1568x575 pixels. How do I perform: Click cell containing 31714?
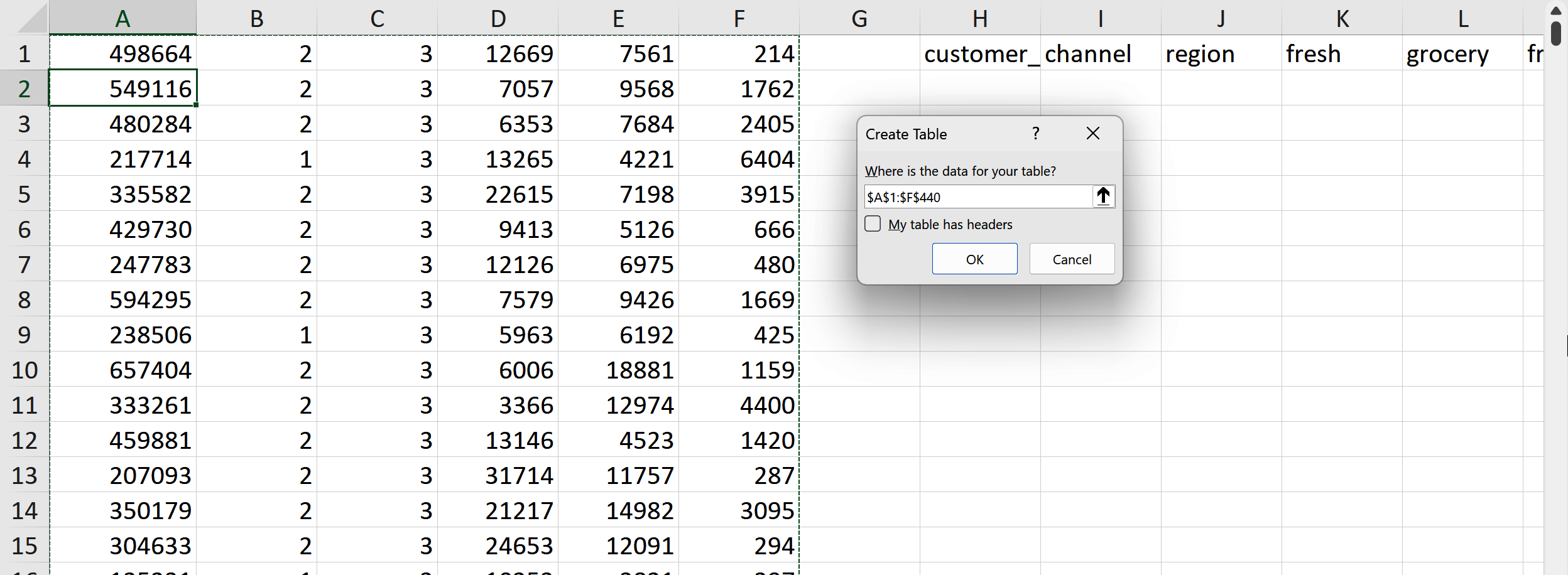498,475
